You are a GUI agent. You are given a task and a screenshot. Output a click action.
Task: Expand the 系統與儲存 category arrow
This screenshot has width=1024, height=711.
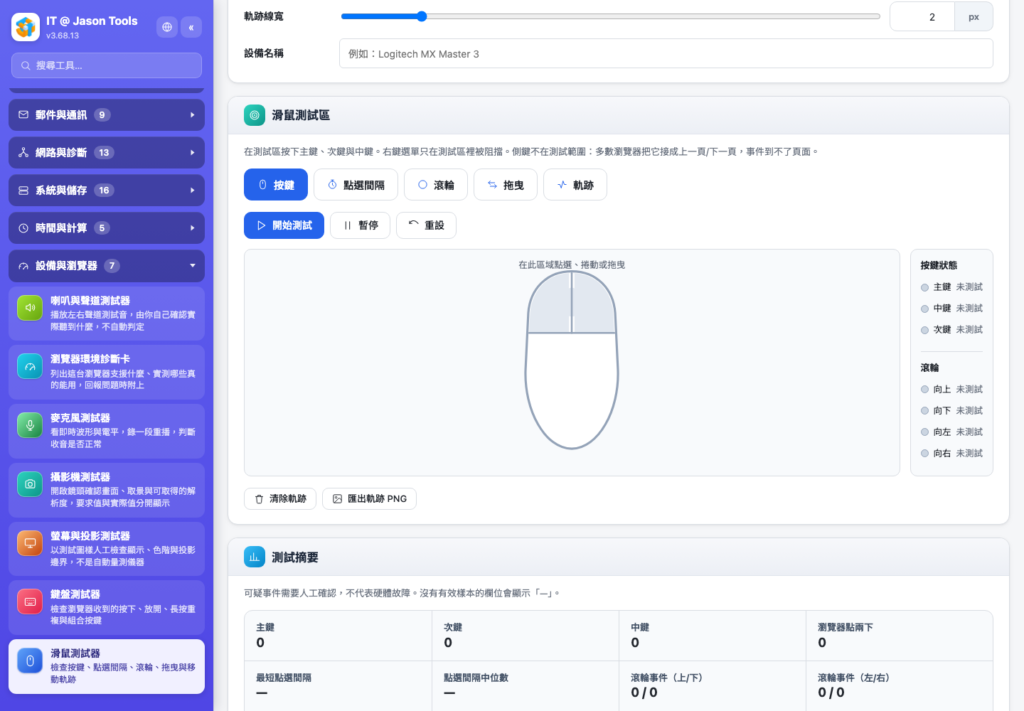pos(192,191)
